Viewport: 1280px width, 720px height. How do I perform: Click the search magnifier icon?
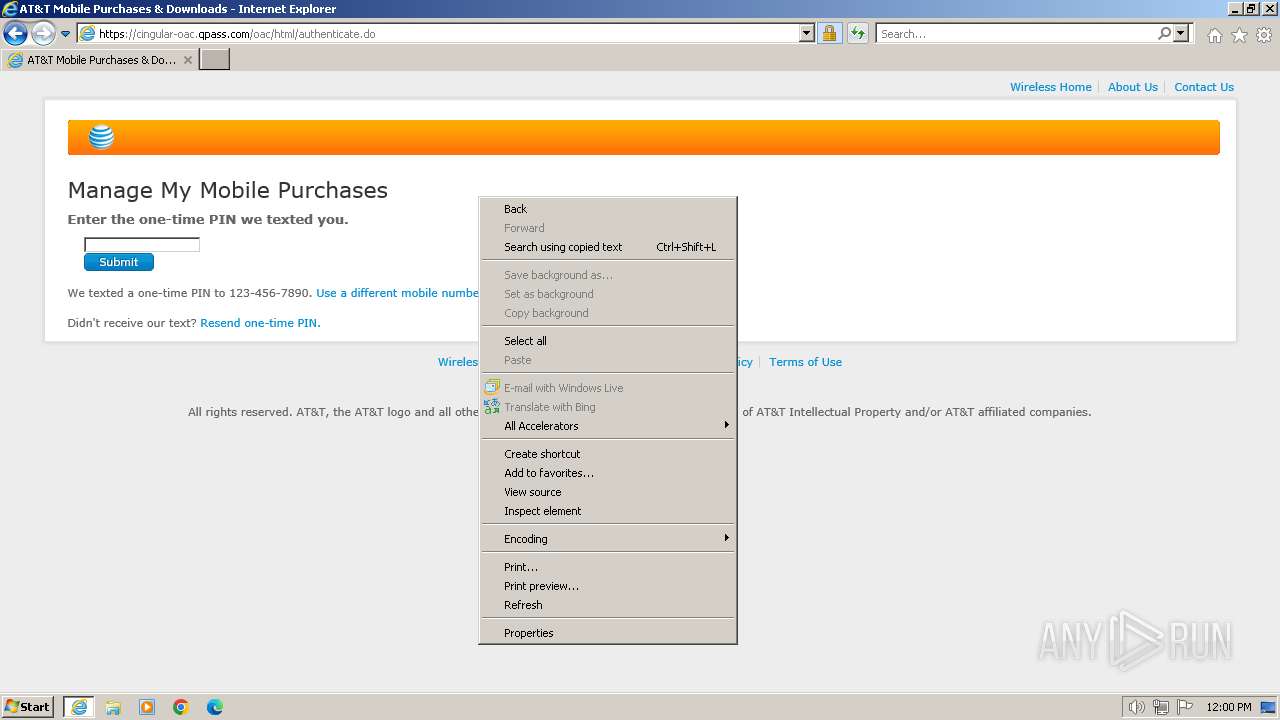1164,34
